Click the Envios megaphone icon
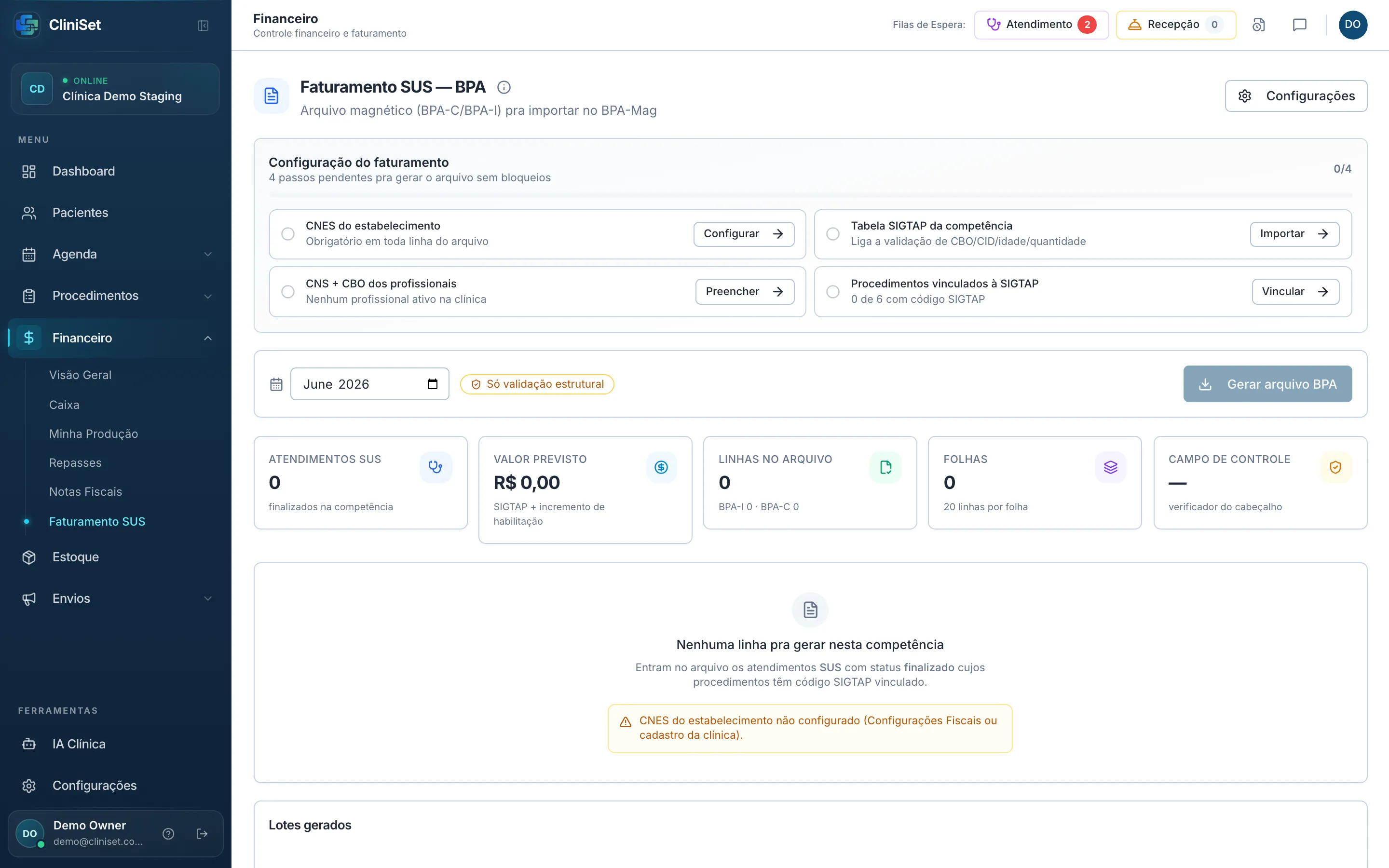This screenshot has width=1389, height=868. coord(29,598)
